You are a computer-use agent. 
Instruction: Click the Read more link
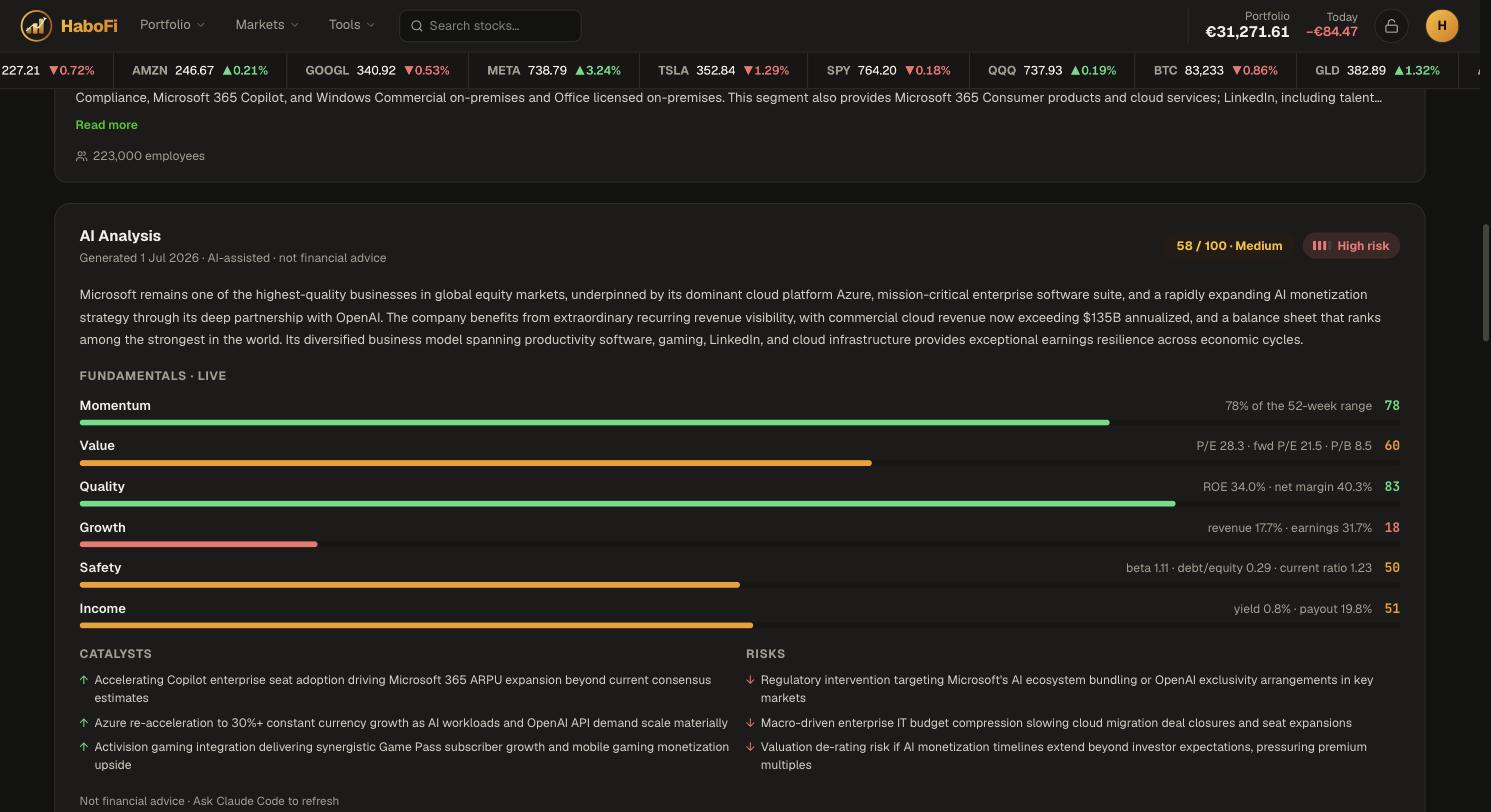[x=106, y=125]
